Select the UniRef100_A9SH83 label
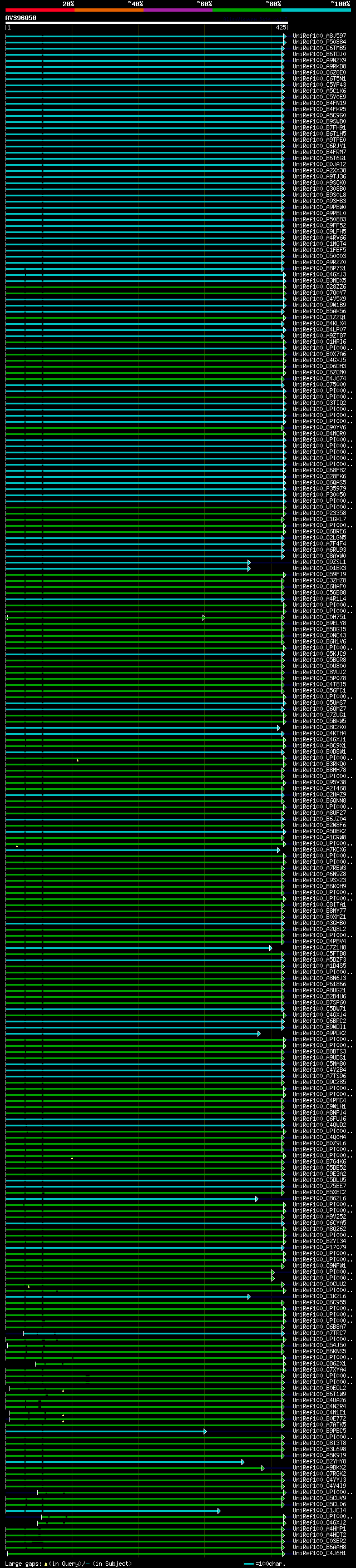This screenshot has width=356, height=1568. (319, 201)
